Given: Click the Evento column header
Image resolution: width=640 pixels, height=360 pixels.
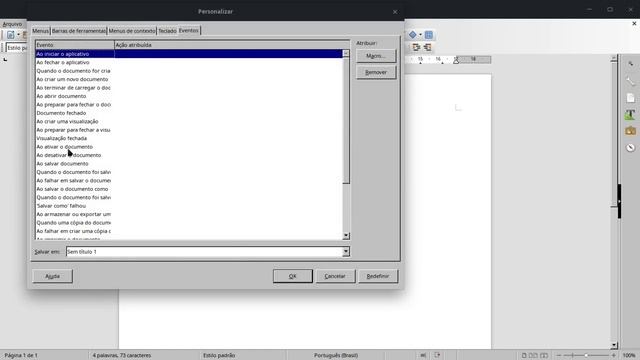Looking at the screenshot, I should 75,45.
